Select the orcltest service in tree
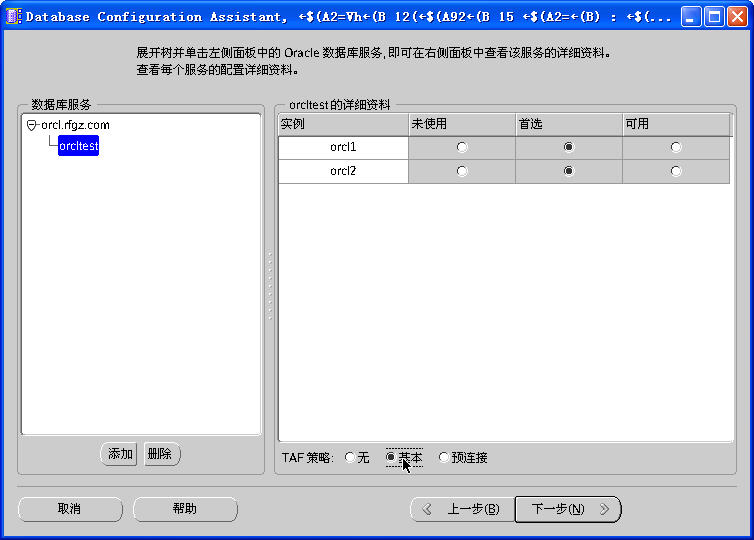 (78, 146)
